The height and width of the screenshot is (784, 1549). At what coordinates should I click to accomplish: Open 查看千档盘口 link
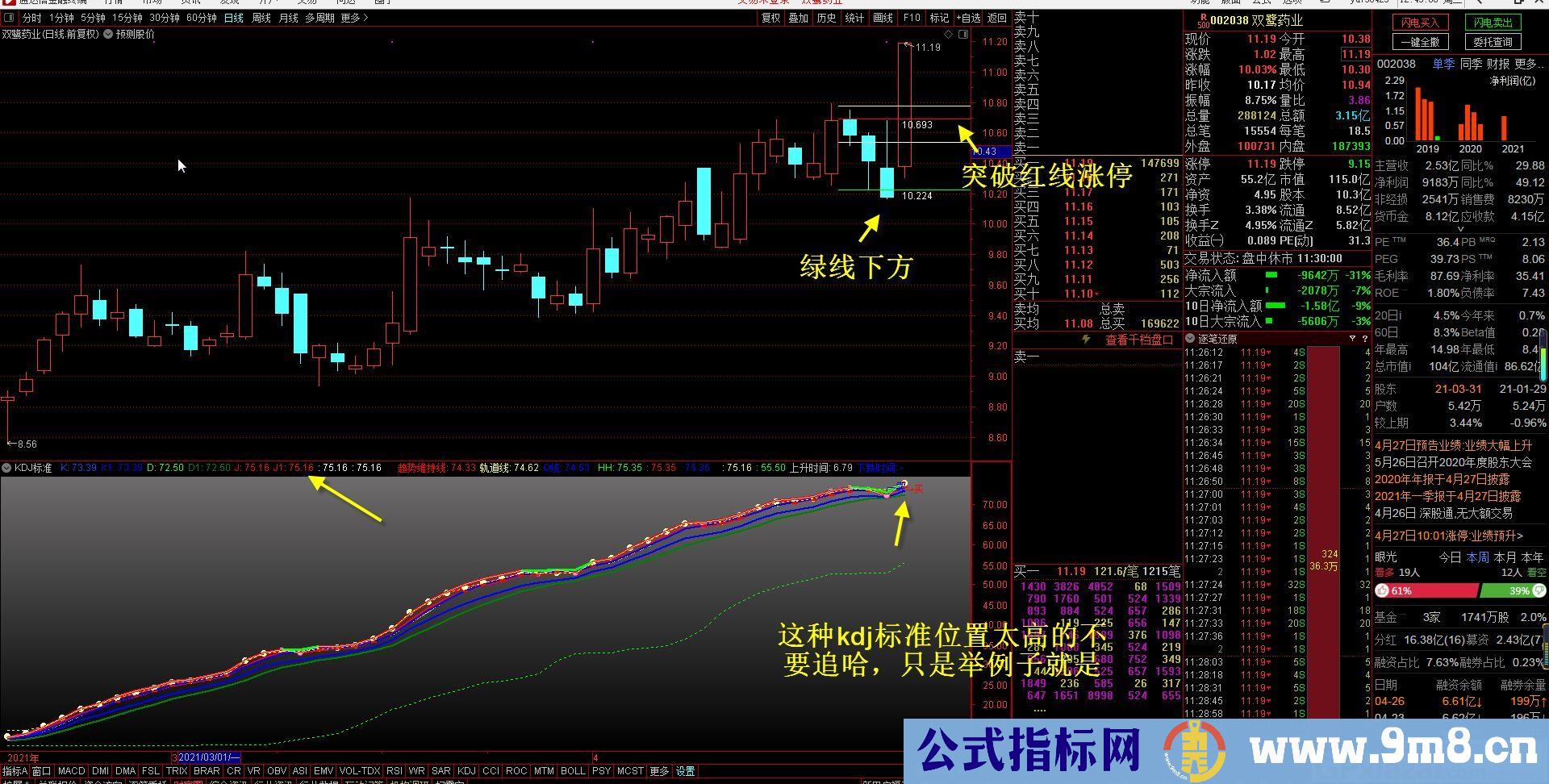pyautogui.click(x=1138, y=340)
